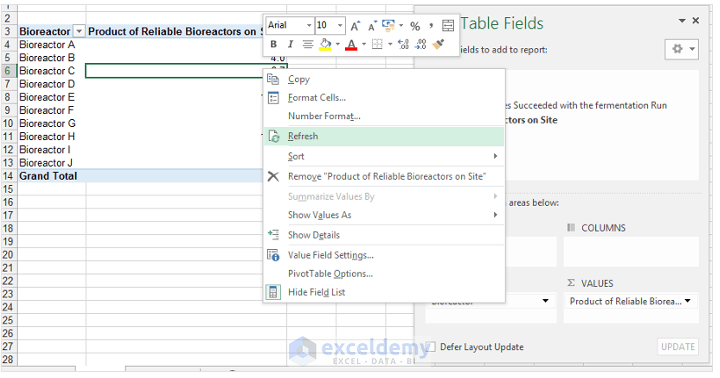720x378 pixels.
Task: Click the Refresh icon in context menu
Action: coord(274,136)
